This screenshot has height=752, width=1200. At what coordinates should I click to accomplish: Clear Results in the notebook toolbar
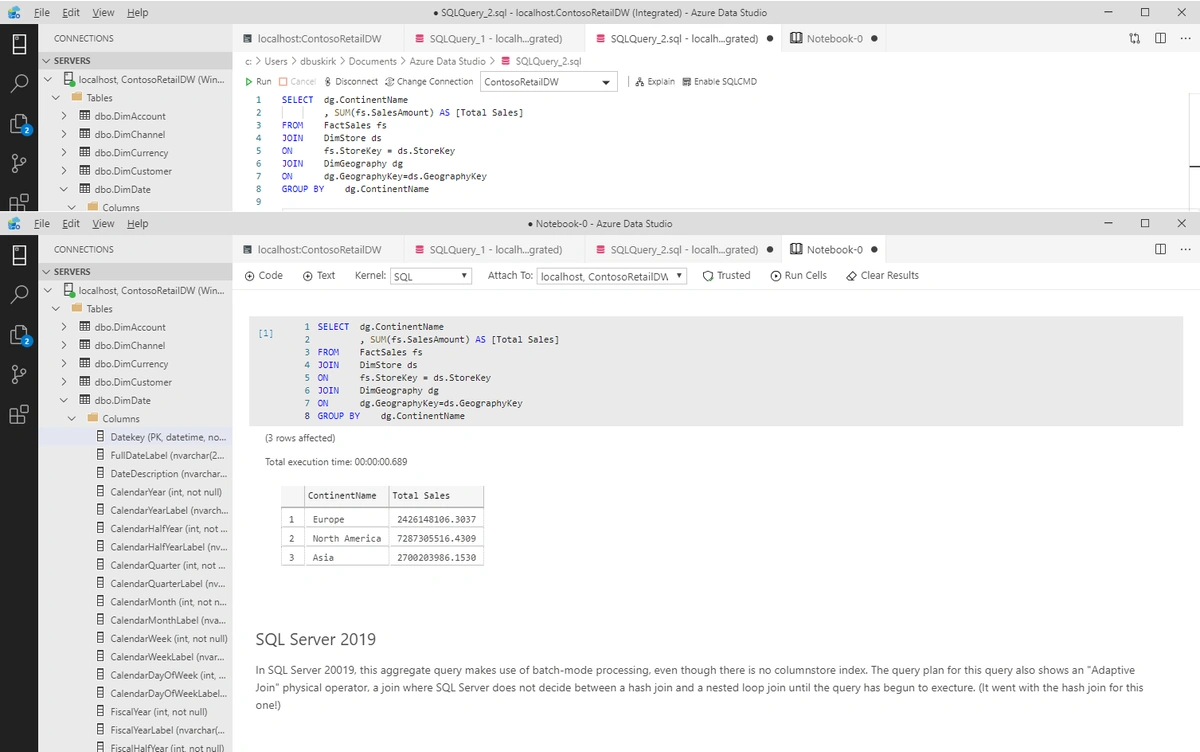[882, 276]
